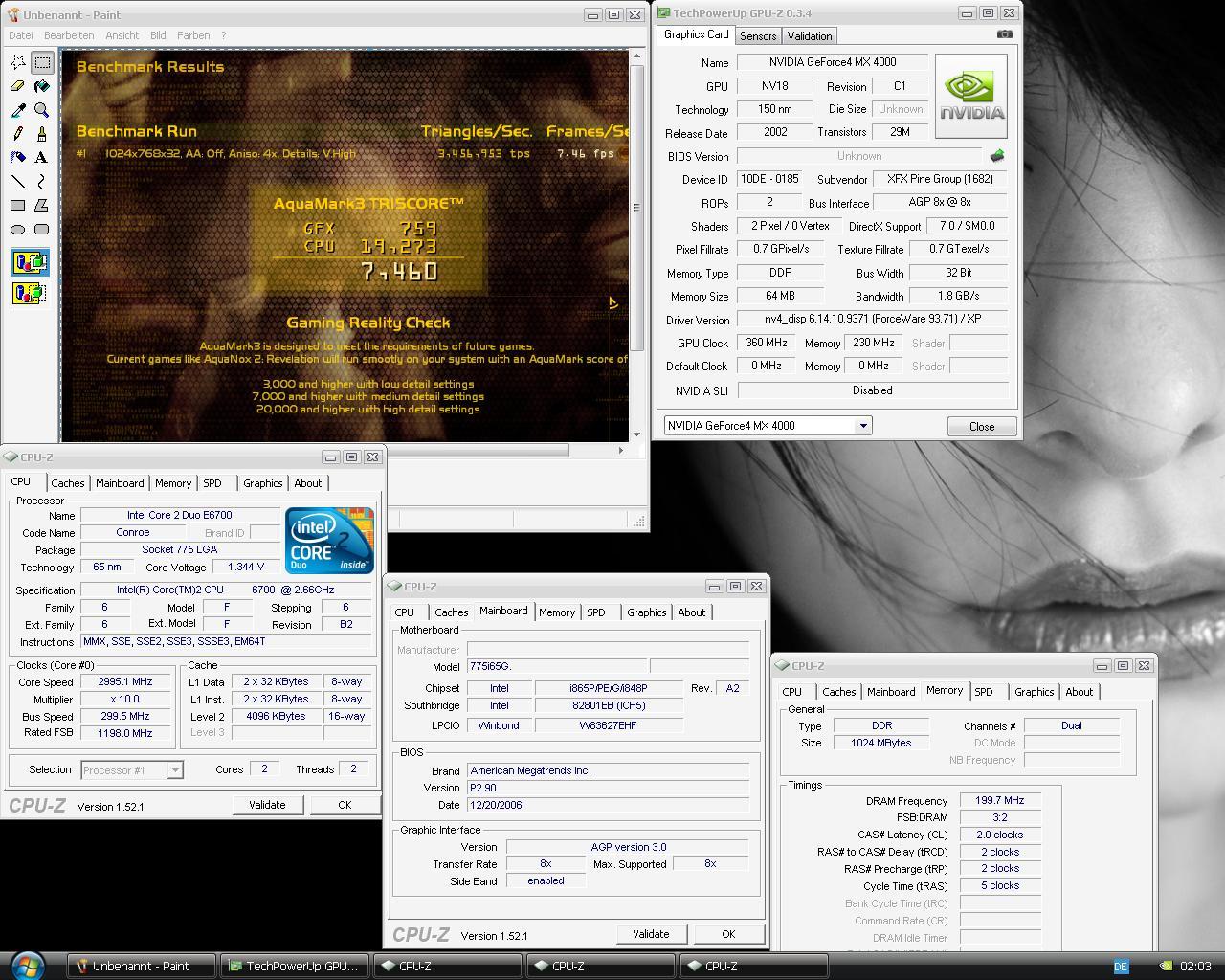The image size is (1225, 980).
Task: Click Validate in CPU-Z processor window
Action: (267, 805)
